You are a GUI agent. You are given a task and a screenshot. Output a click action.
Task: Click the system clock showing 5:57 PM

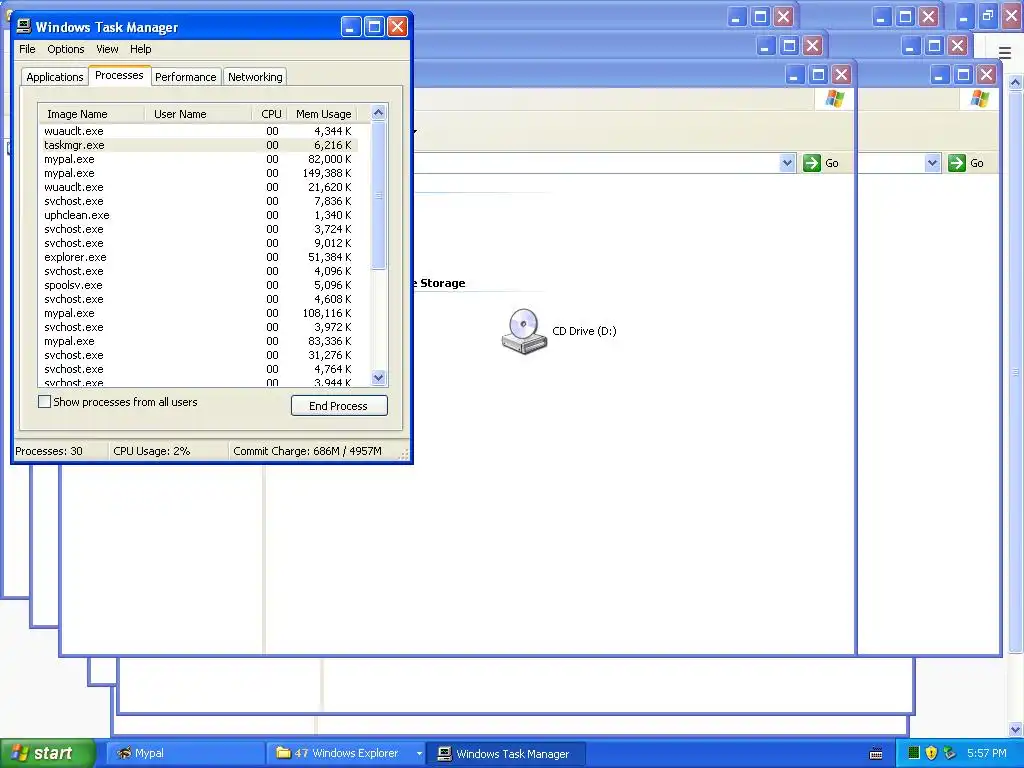tap(986, 753)
